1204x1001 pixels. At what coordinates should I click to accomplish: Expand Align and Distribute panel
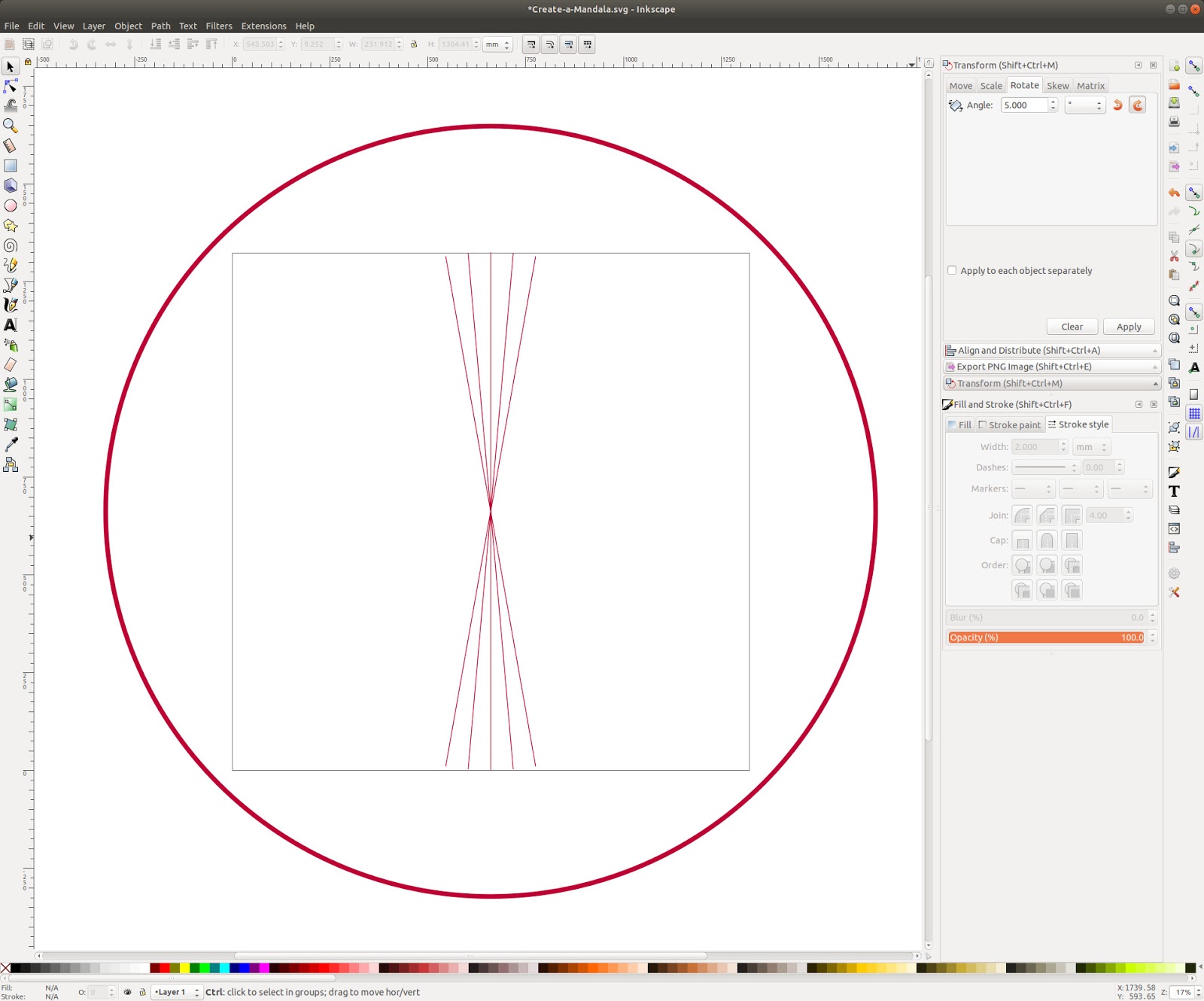(1051, 350)
